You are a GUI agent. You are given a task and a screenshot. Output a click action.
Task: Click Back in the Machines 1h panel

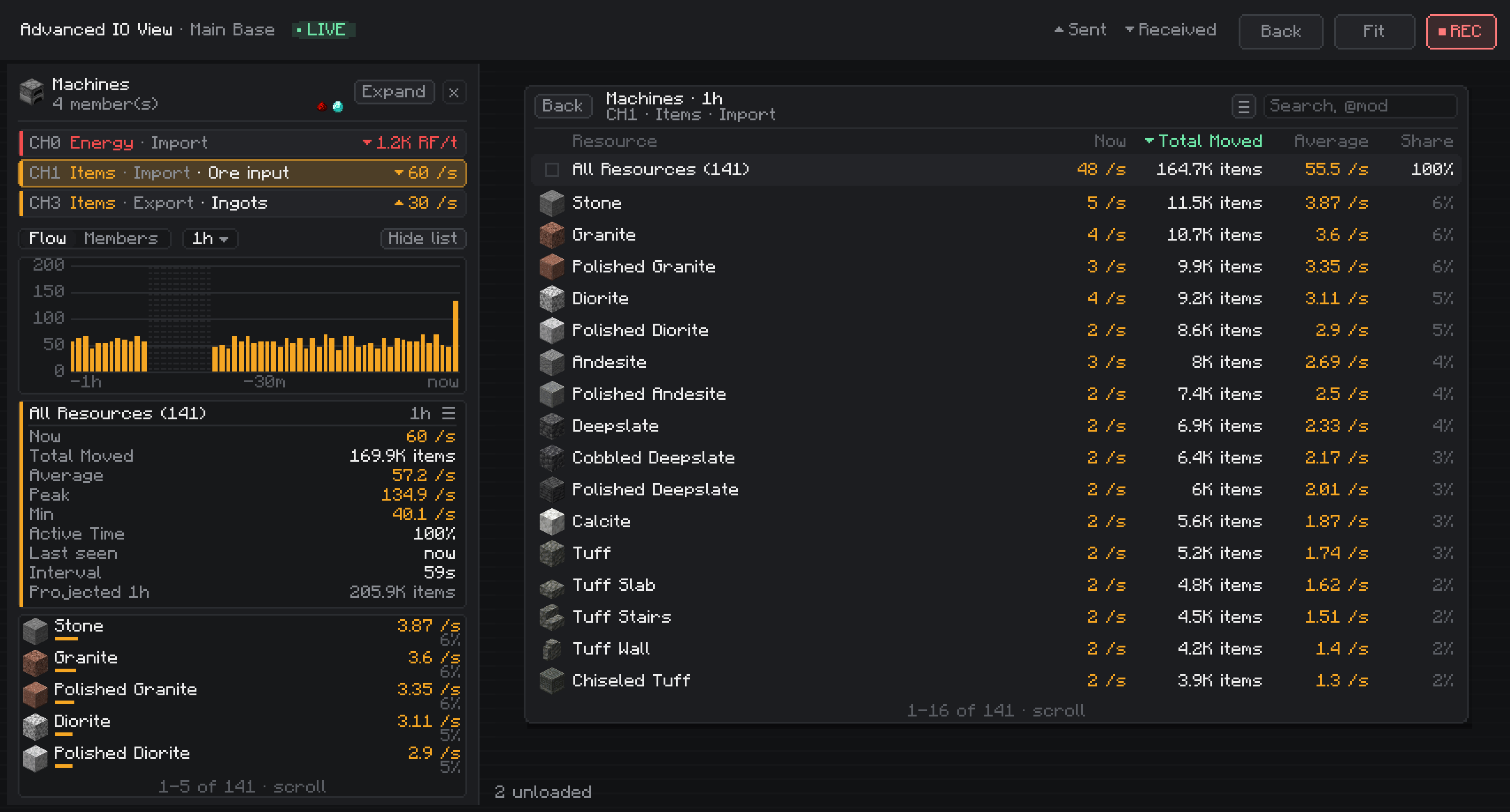(563, 106)
